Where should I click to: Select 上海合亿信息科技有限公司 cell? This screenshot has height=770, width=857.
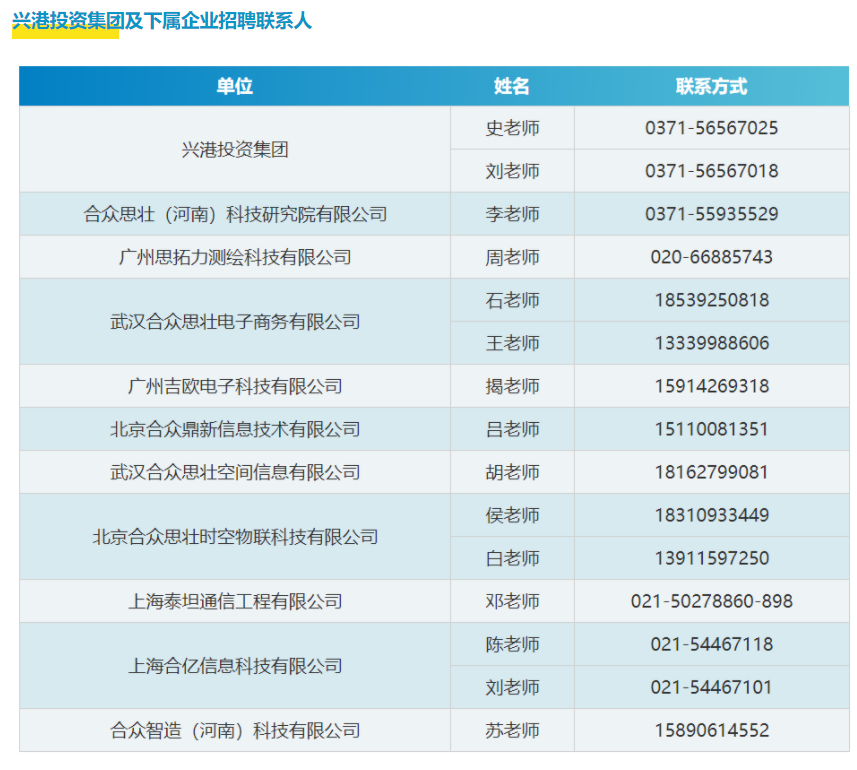[234, 666]
